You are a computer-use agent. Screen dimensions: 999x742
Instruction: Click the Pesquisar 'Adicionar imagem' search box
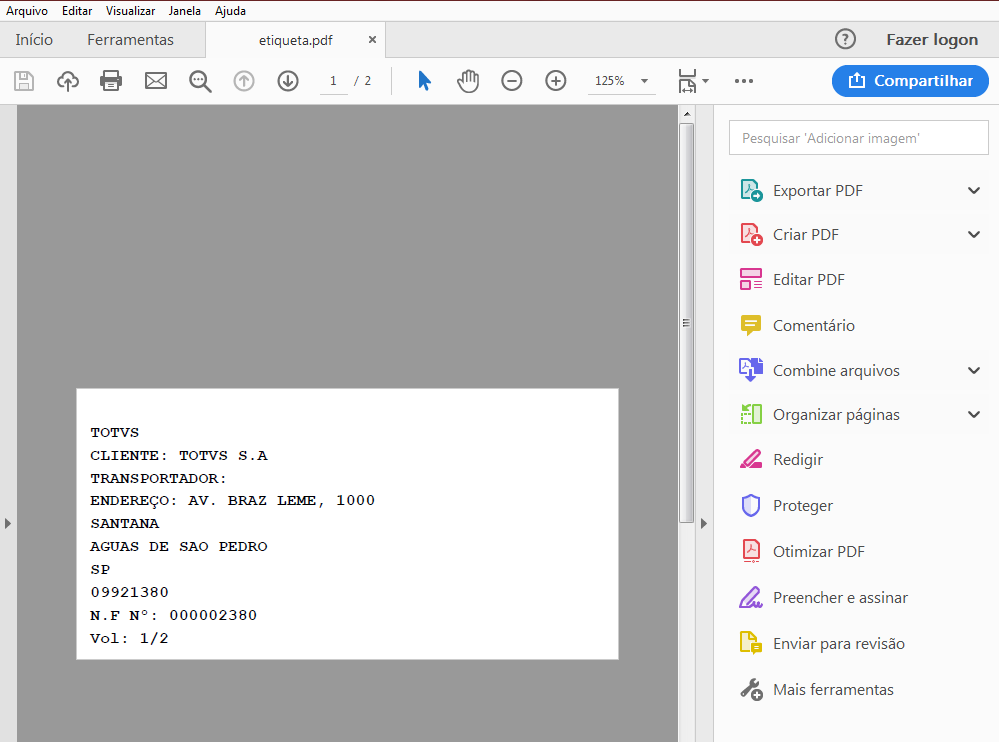pyautogui.click(x=858, y=138)
